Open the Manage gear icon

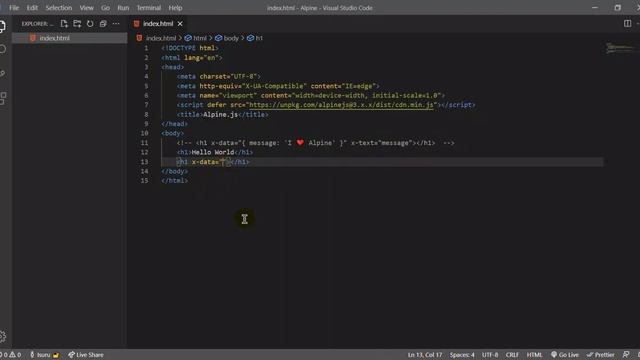(x=2, y=336)
